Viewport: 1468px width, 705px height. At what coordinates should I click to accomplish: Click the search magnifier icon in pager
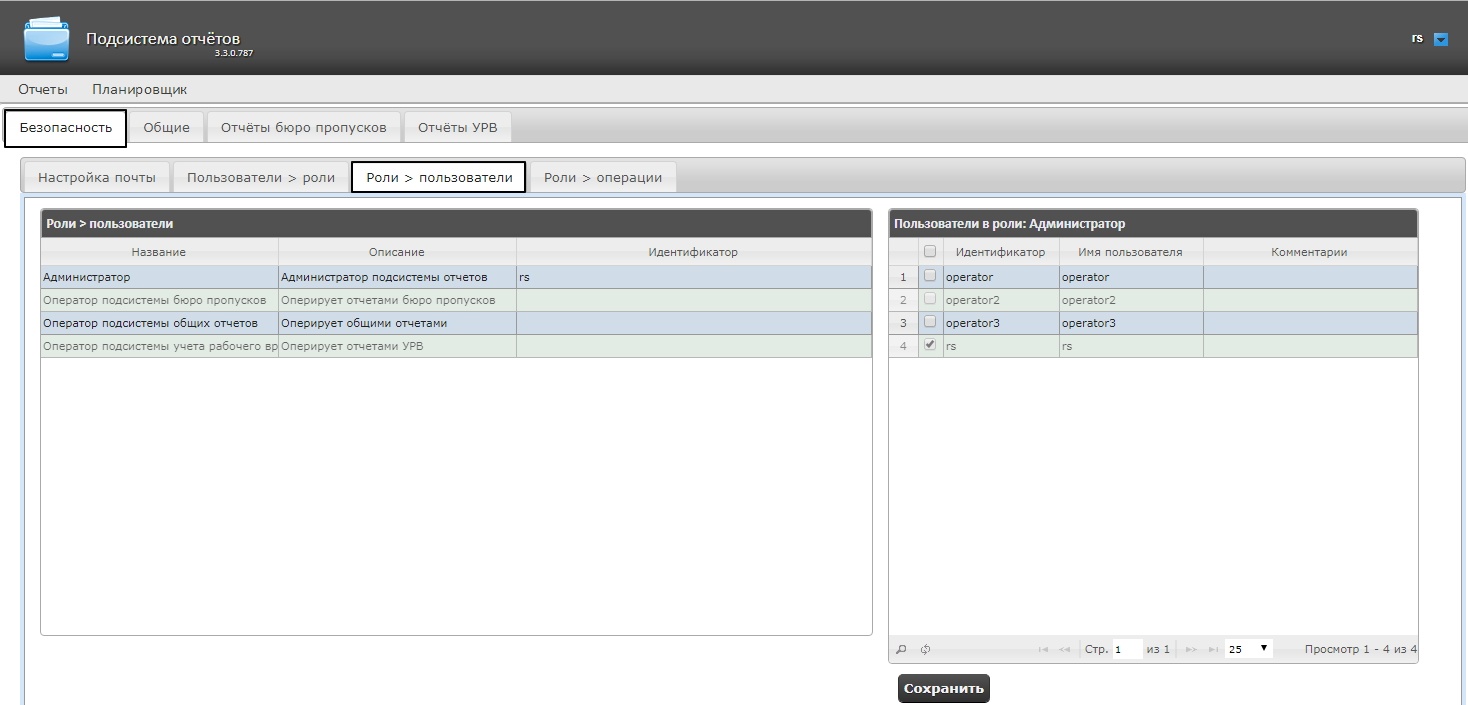901,650
